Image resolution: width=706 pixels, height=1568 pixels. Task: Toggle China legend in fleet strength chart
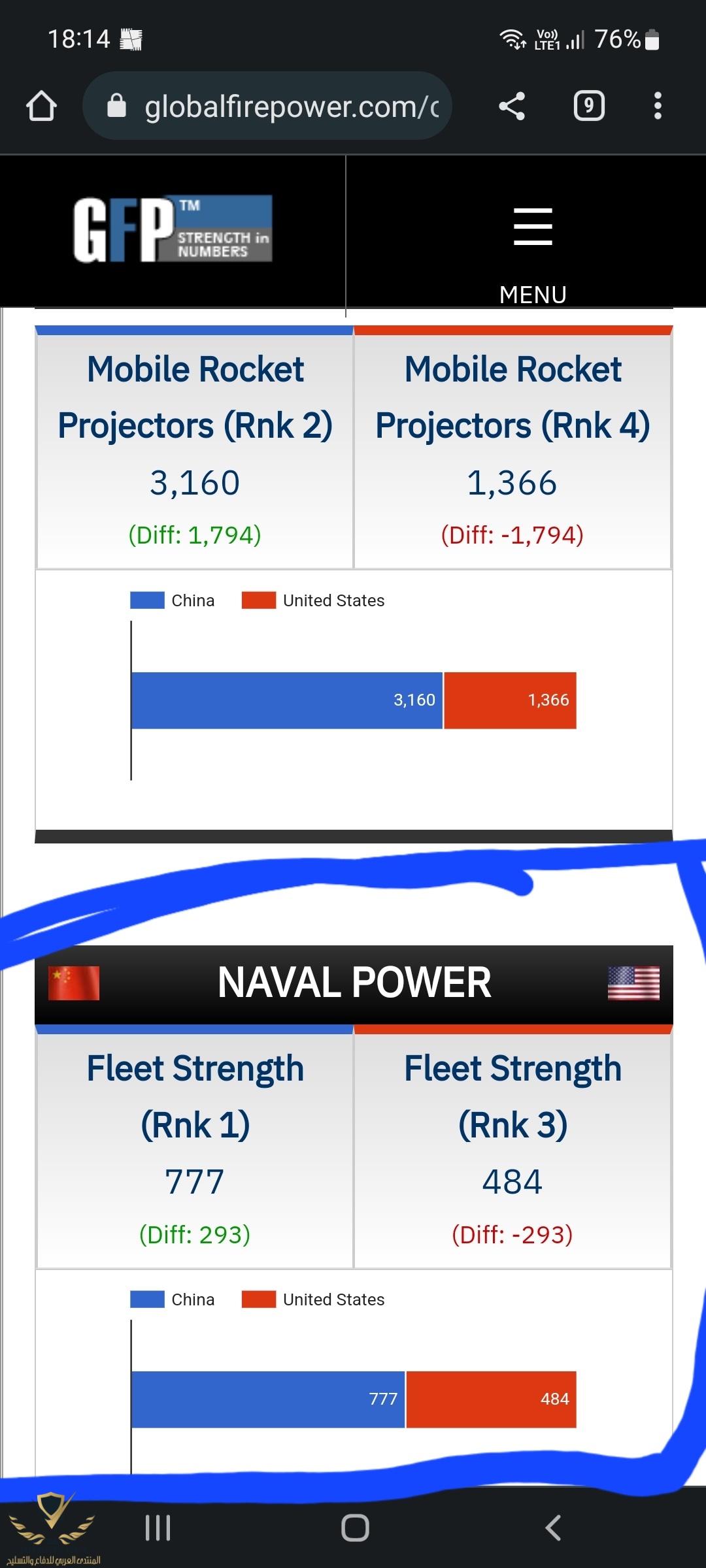173,1299
